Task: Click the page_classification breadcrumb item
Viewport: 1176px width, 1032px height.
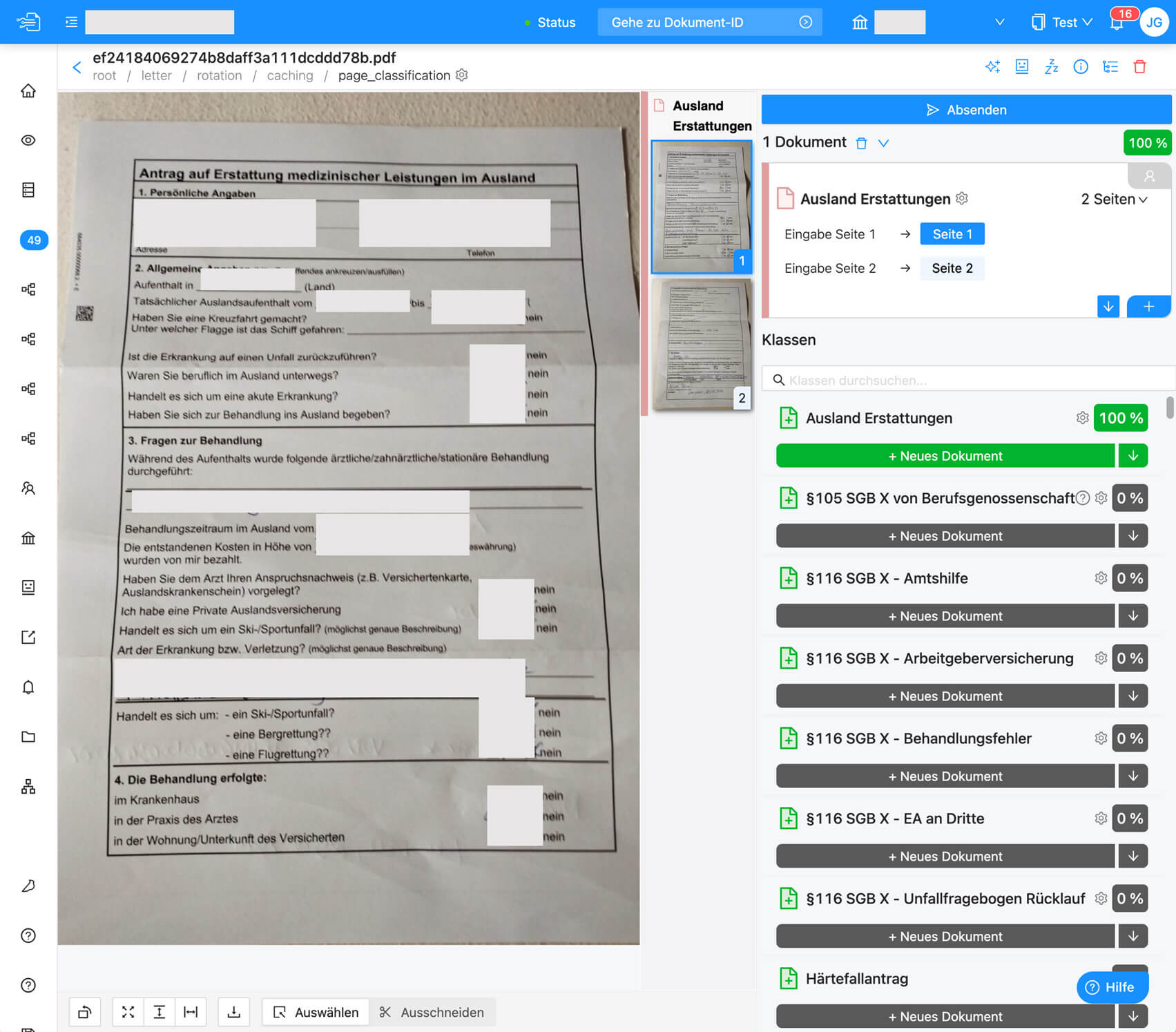Action: point(394,75)
